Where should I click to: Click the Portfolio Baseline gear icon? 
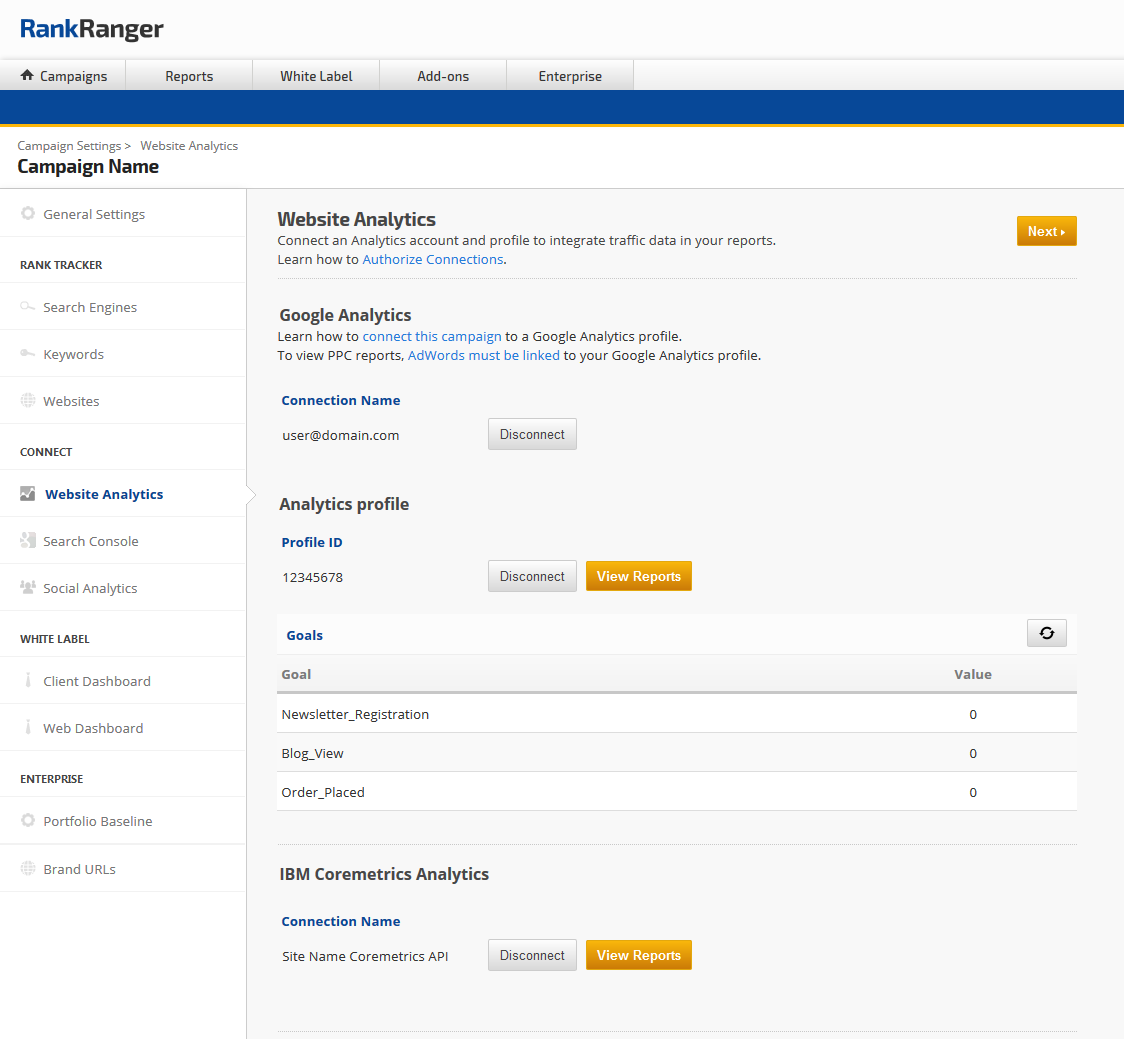(x=28, y=821)
